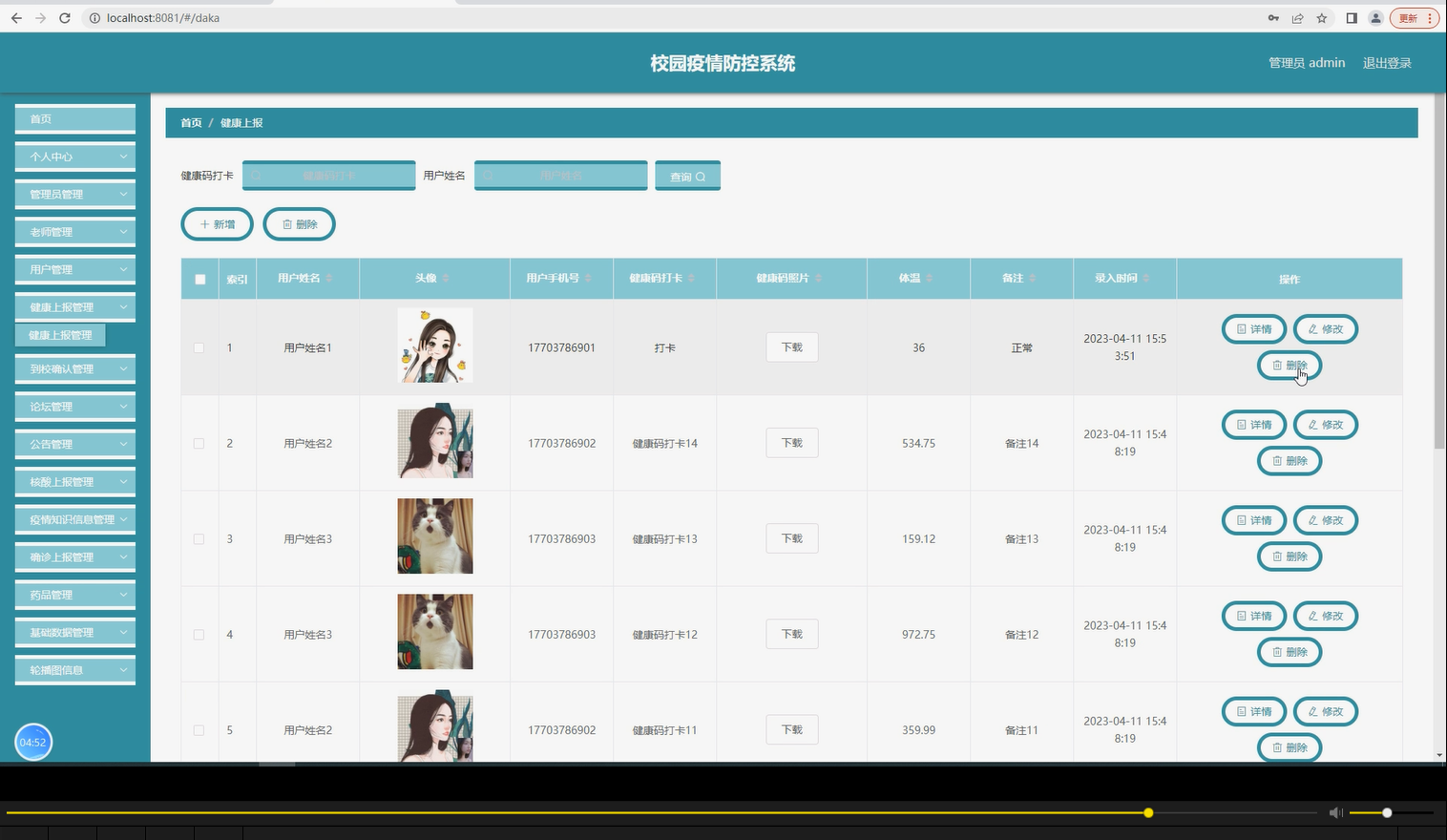Screen dimensions: 1447x840
Task: Click the bulk 删除 button above the table
Action: 299,224
